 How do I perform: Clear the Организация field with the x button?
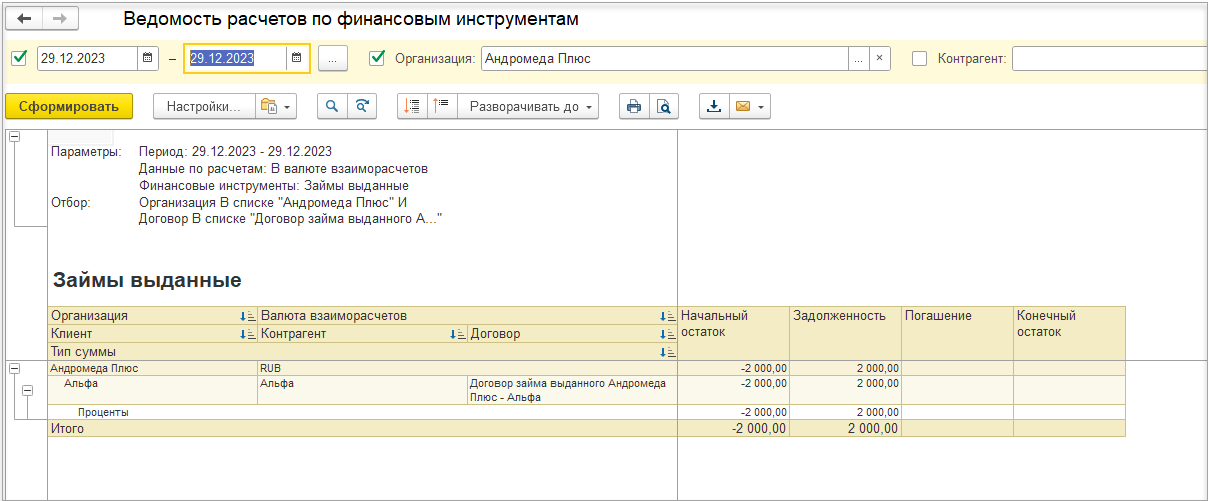[x=879, y=58]
